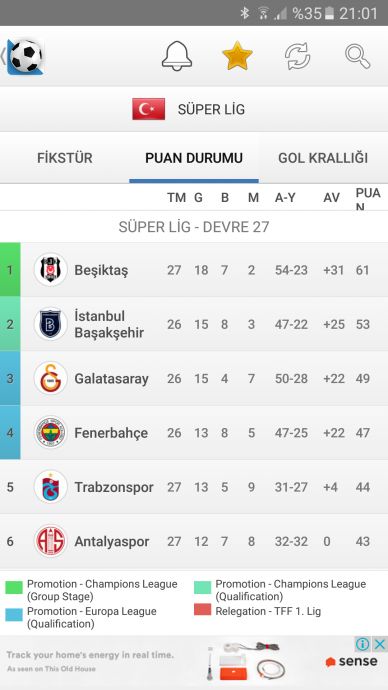The height and width of the screenshot is (690, 388).
Task: Open search with the magnifier icon
Action: 357,56
